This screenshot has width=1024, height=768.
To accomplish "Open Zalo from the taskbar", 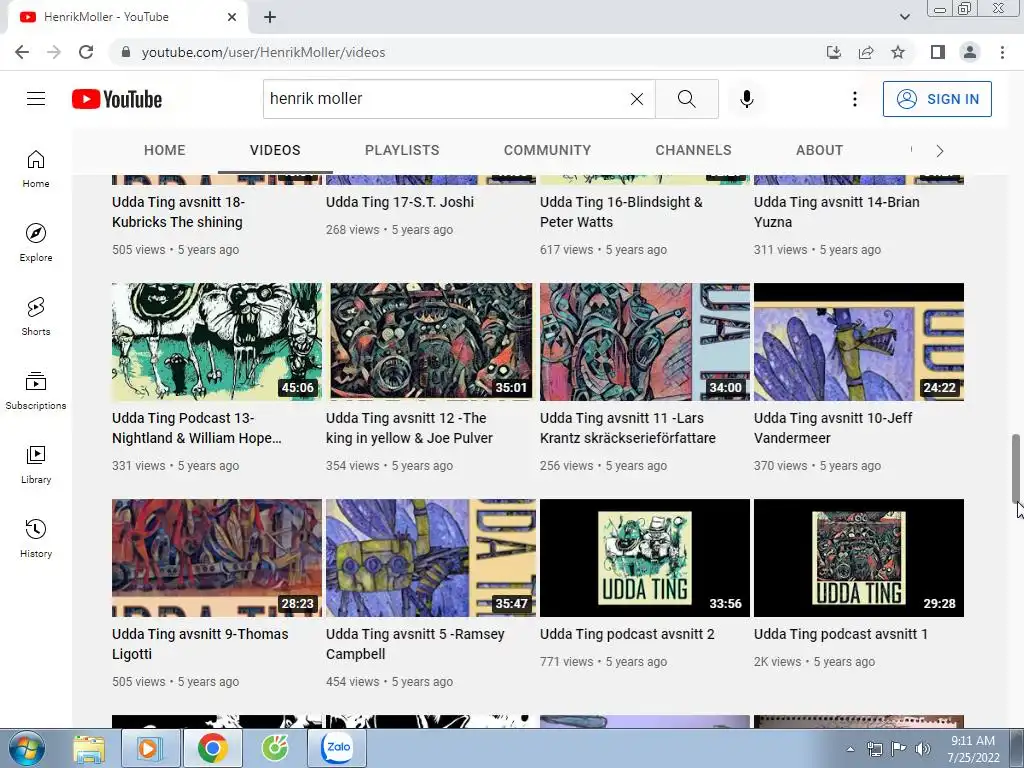I will coord(338,748).
